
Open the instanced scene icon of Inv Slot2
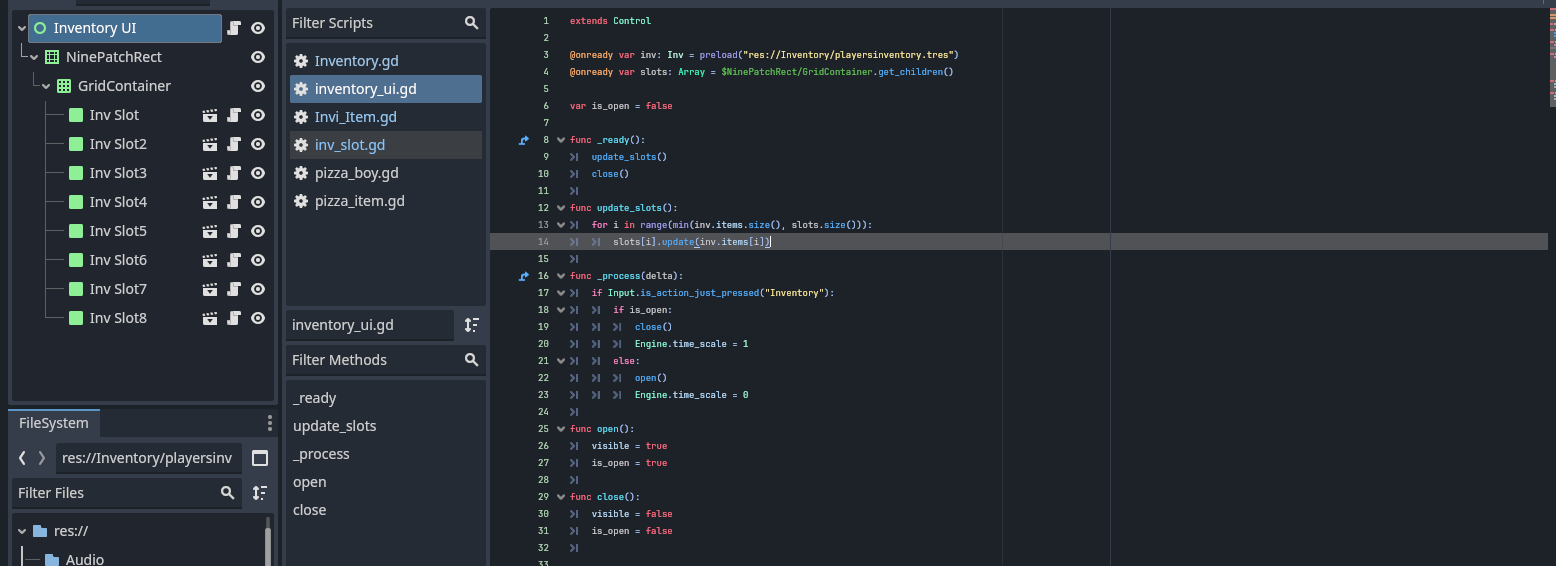point(210,144)
